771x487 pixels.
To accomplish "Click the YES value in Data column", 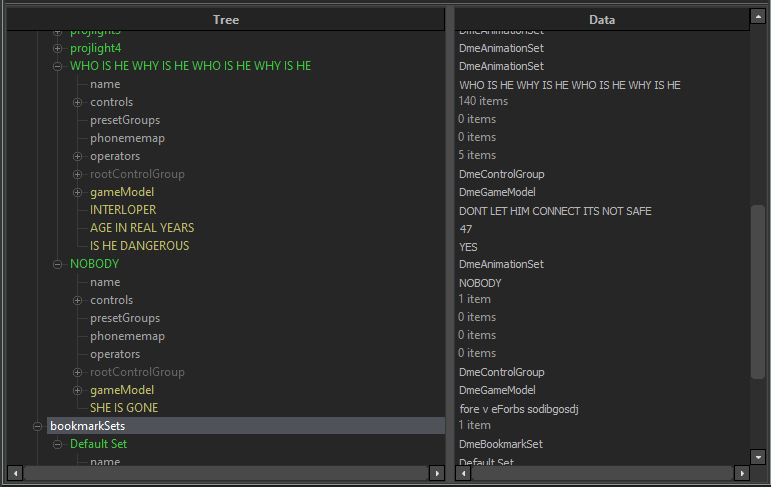I will tap(468, 247).
